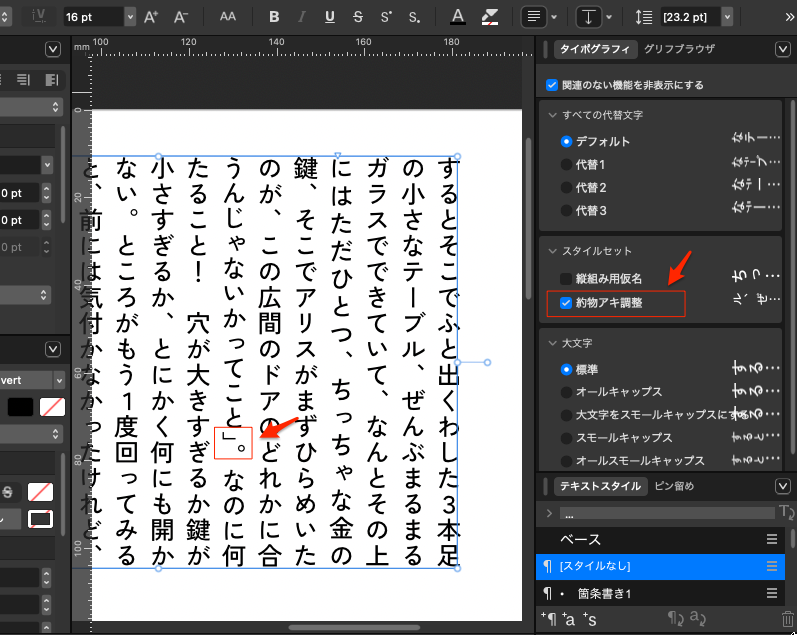This screenshot has width=797, height=635.
Task: Click the text color icon
Action: click(x=457, y=16)
